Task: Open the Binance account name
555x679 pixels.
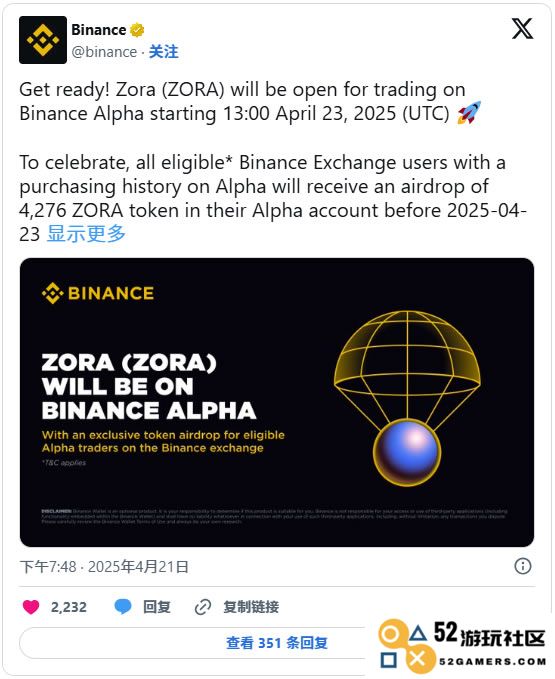Action: point(99,30)
